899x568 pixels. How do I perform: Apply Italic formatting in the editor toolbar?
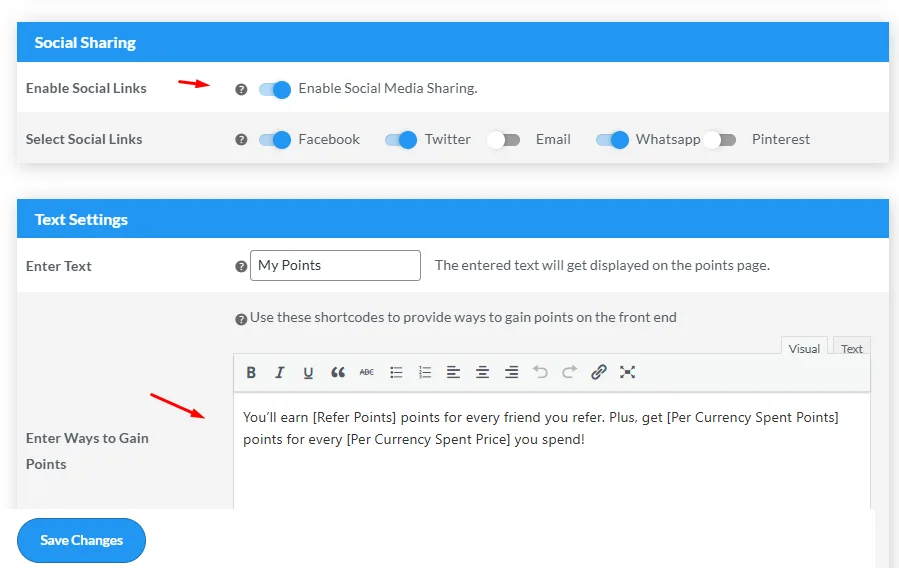tap(279, 373)
